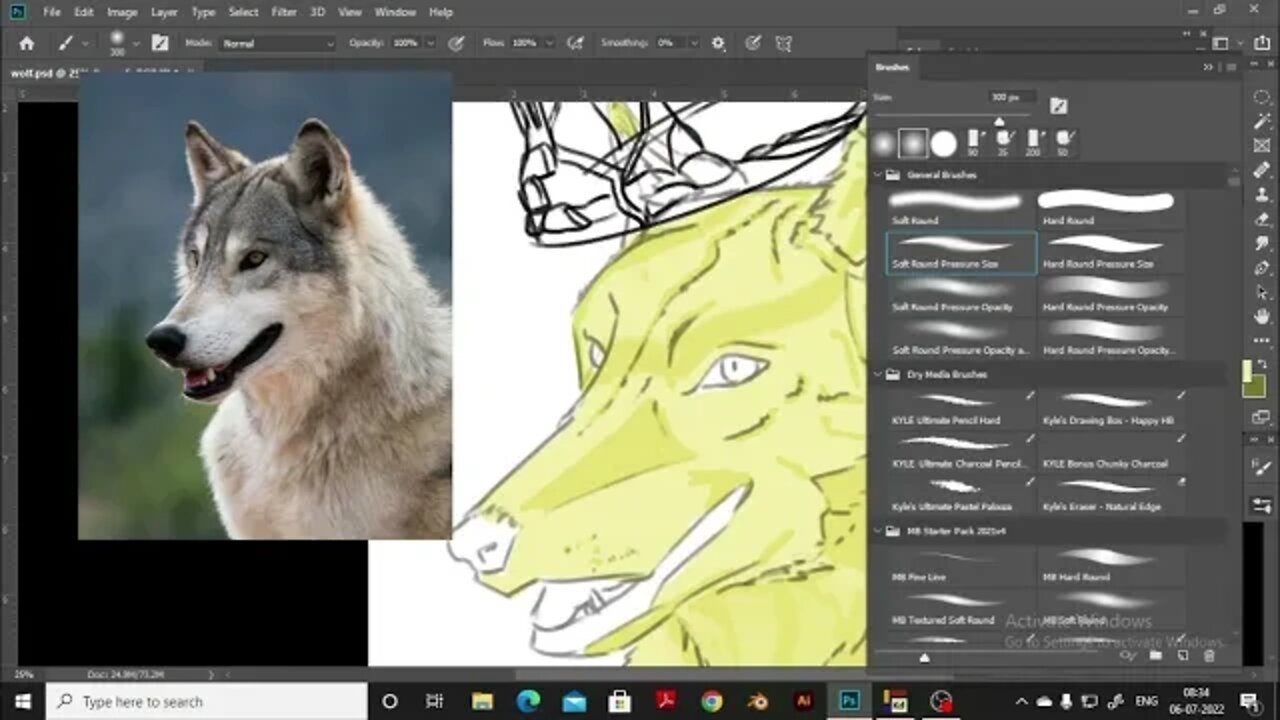Screen dimensions: 1280x720
Task: Delete brush trash icon
Action: tap(1208, 656)
